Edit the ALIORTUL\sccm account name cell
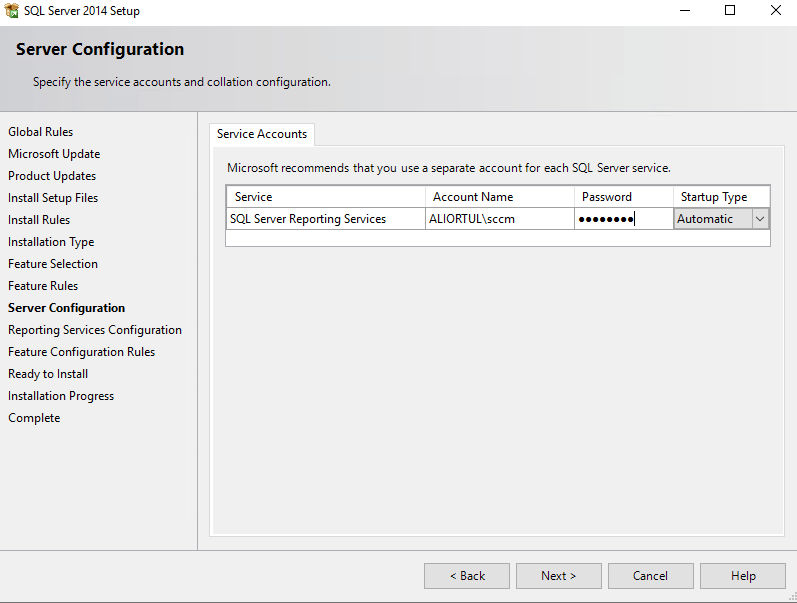 click(x=499, y=219)
